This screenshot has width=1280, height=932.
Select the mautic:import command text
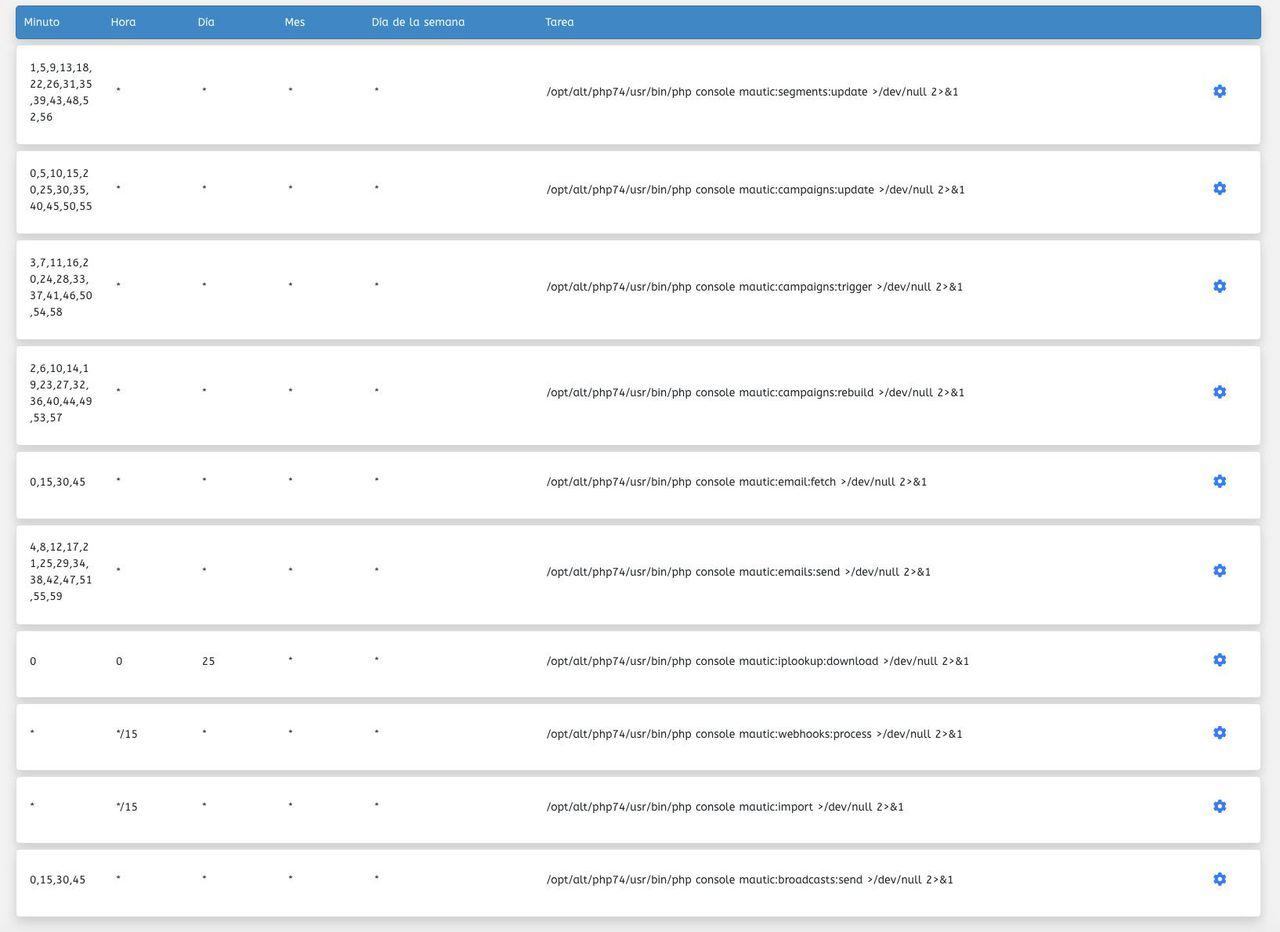pos(725,807)
